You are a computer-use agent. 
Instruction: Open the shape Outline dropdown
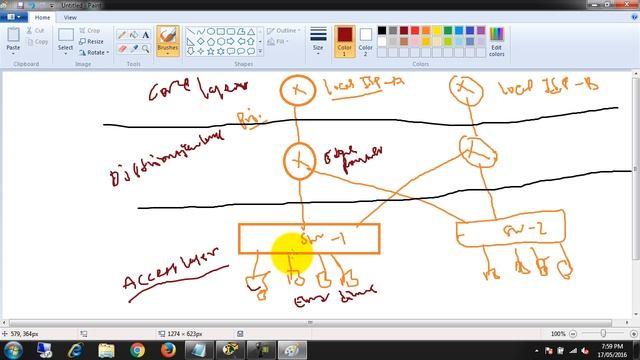point(284,31)
